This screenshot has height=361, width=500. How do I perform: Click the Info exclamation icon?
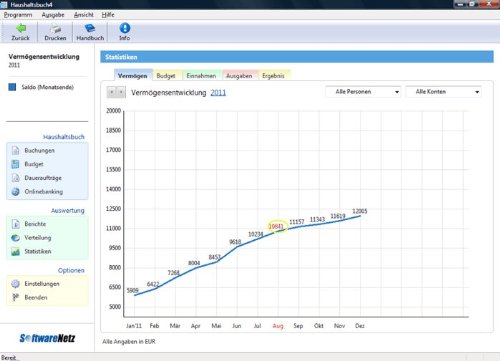coord(125,28)
